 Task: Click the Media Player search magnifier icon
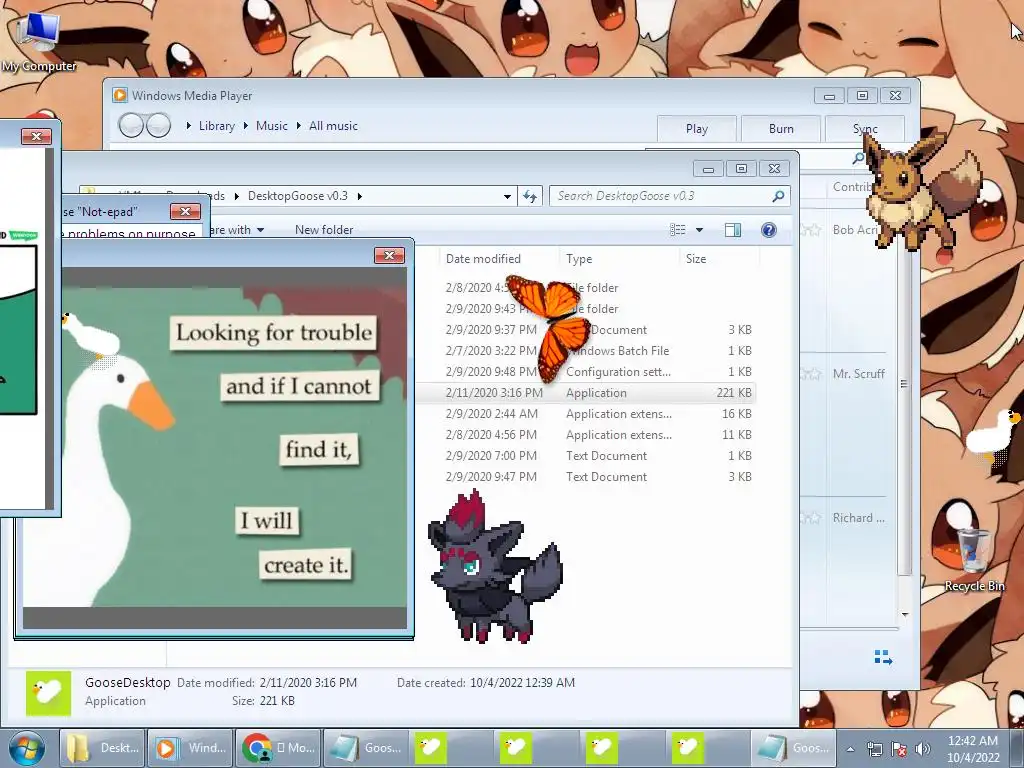point(858,158)
